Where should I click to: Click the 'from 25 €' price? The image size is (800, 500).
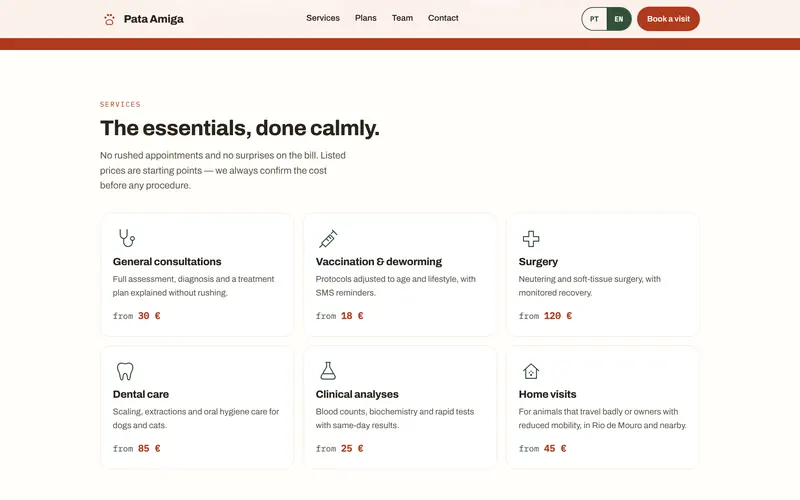340,448
